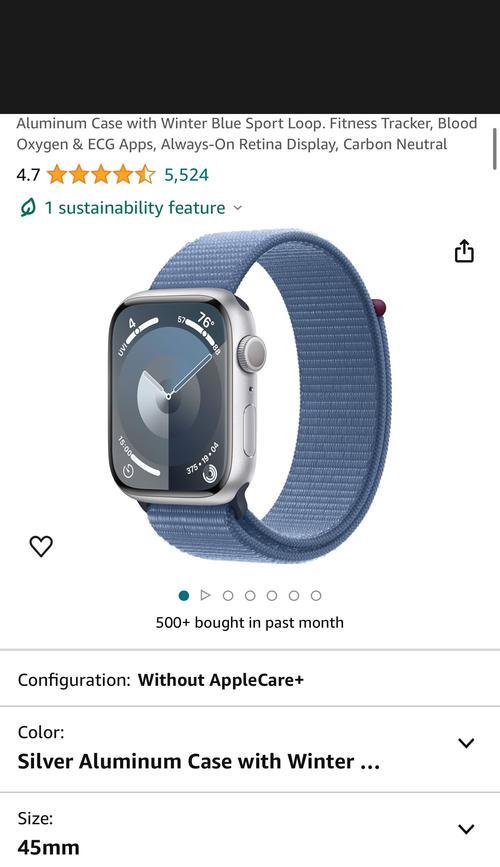Tap the share icon beside product image
The image size is (500, 867).
[x=464, y=251]
